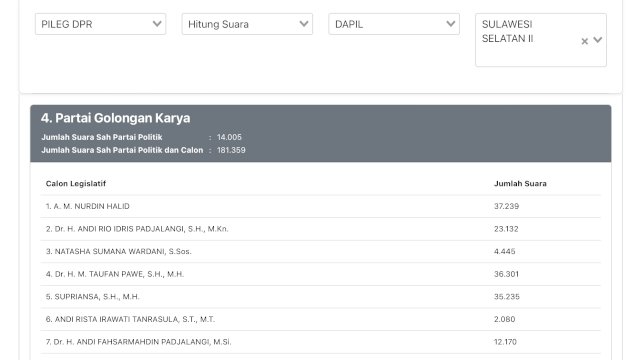Expand the SULAWESI SELATAN II dropdown arrow
640x360 pixels.
click(x=598, y=40)
